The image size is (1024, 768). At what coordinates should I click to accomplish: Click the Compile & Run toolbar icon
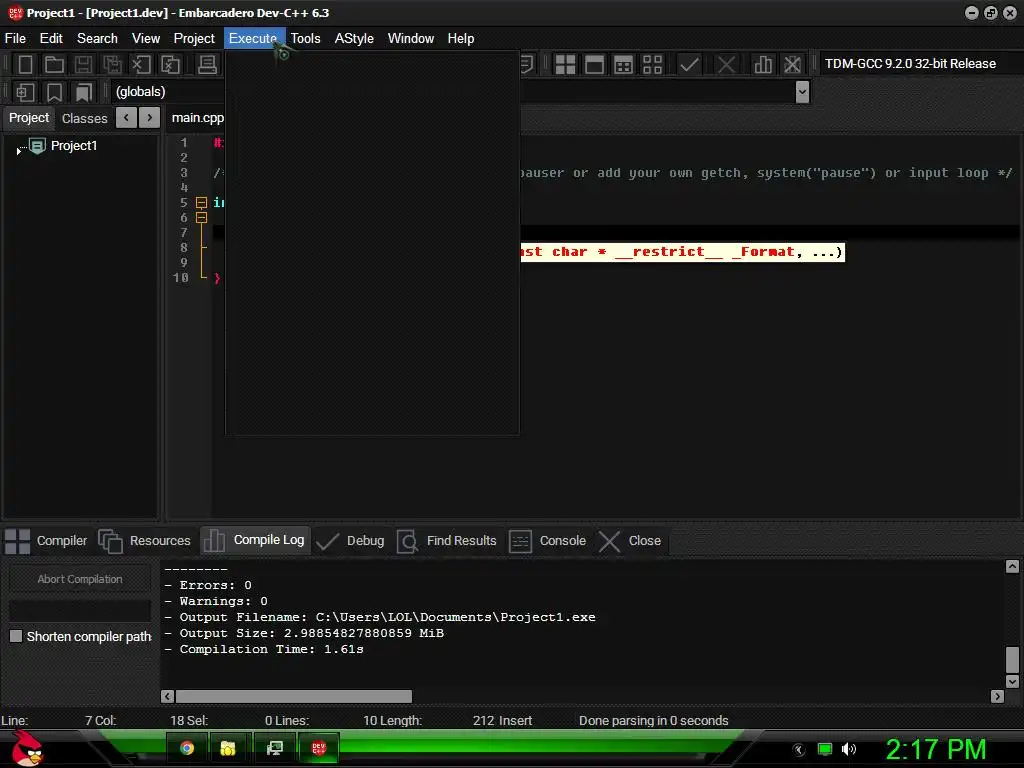click(623, 65)
